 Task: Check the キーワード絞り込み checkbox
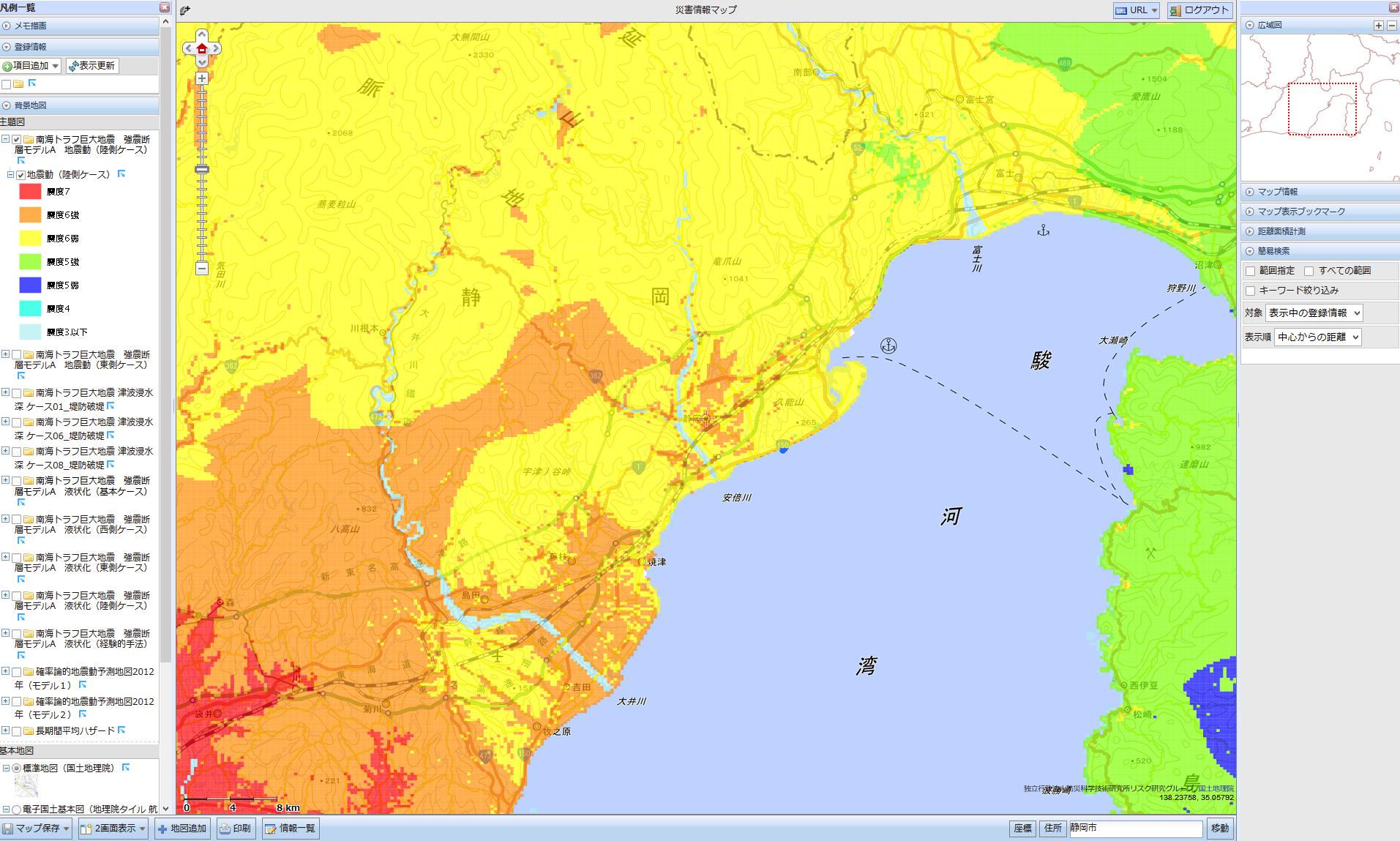point(1251,291)
